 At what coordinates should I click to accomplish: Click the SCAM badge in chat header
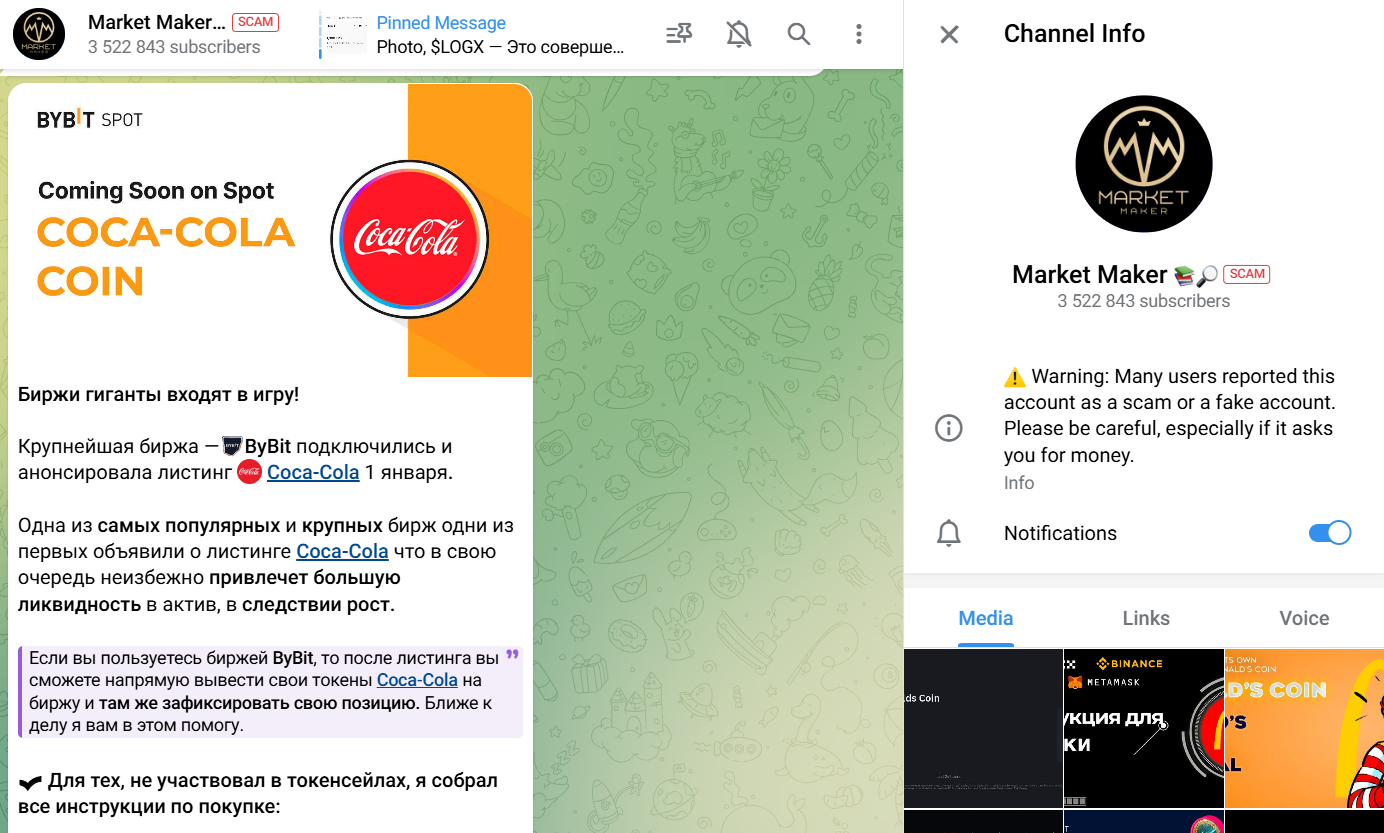[256, 22]
